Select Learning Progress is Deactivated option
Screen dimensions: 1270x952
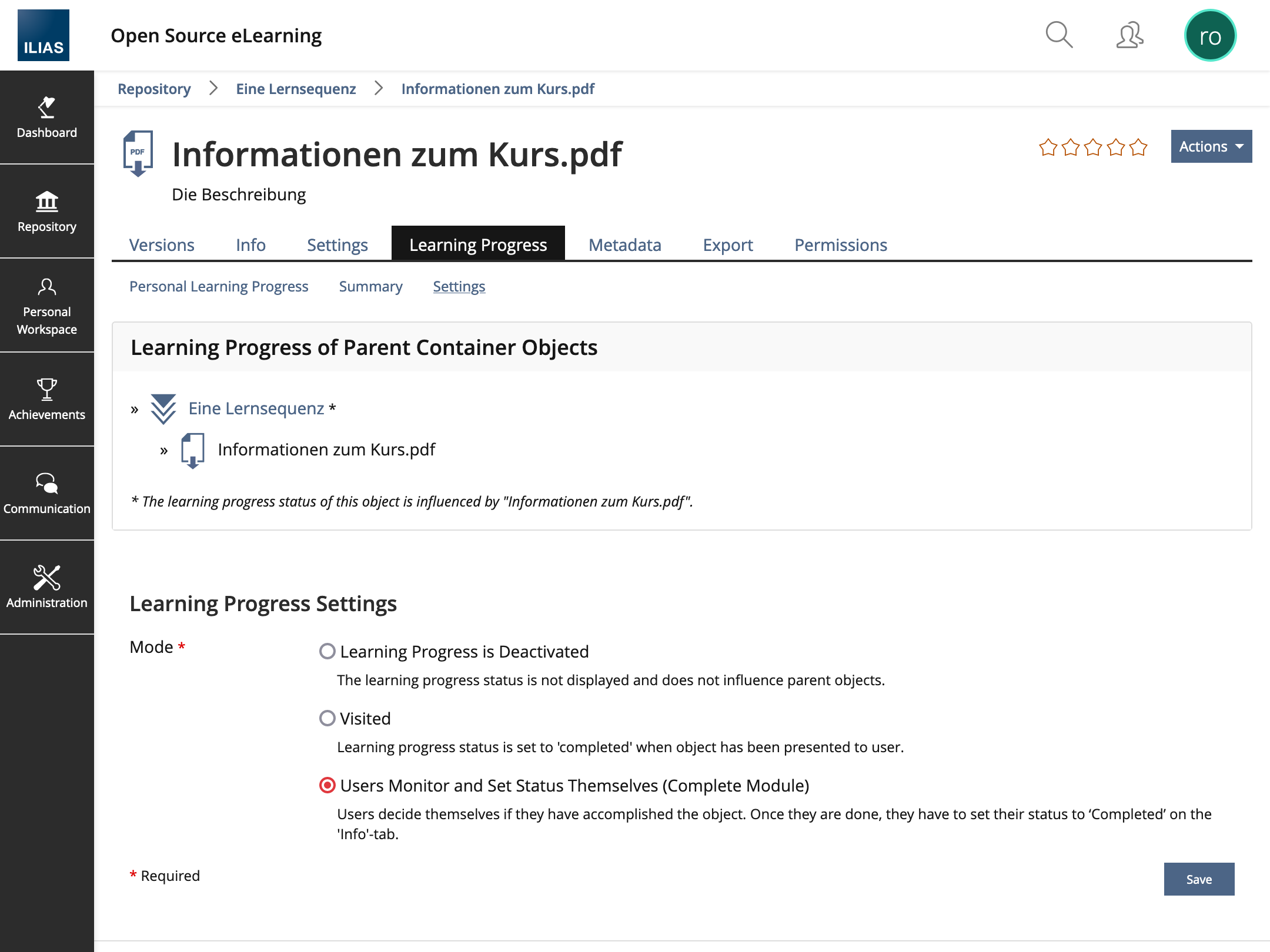tap(327, 651)
